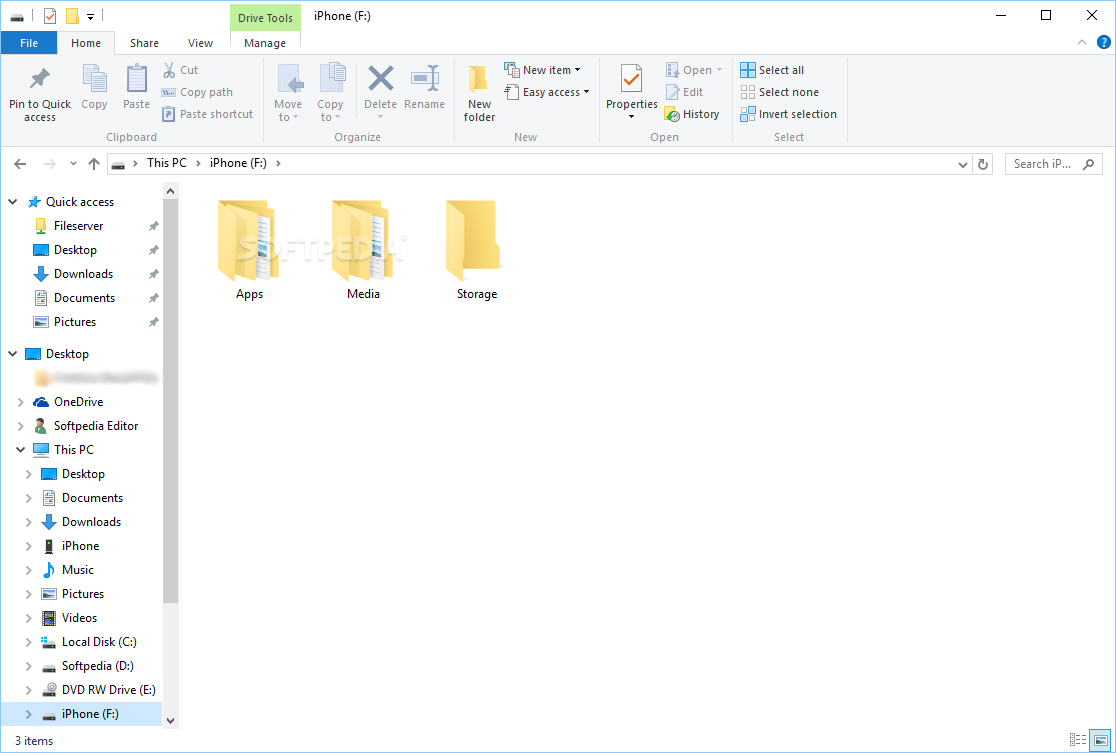Click the Edit ribbon item
Viewport: 1116px width, 753px height.
tap(684, 92)
